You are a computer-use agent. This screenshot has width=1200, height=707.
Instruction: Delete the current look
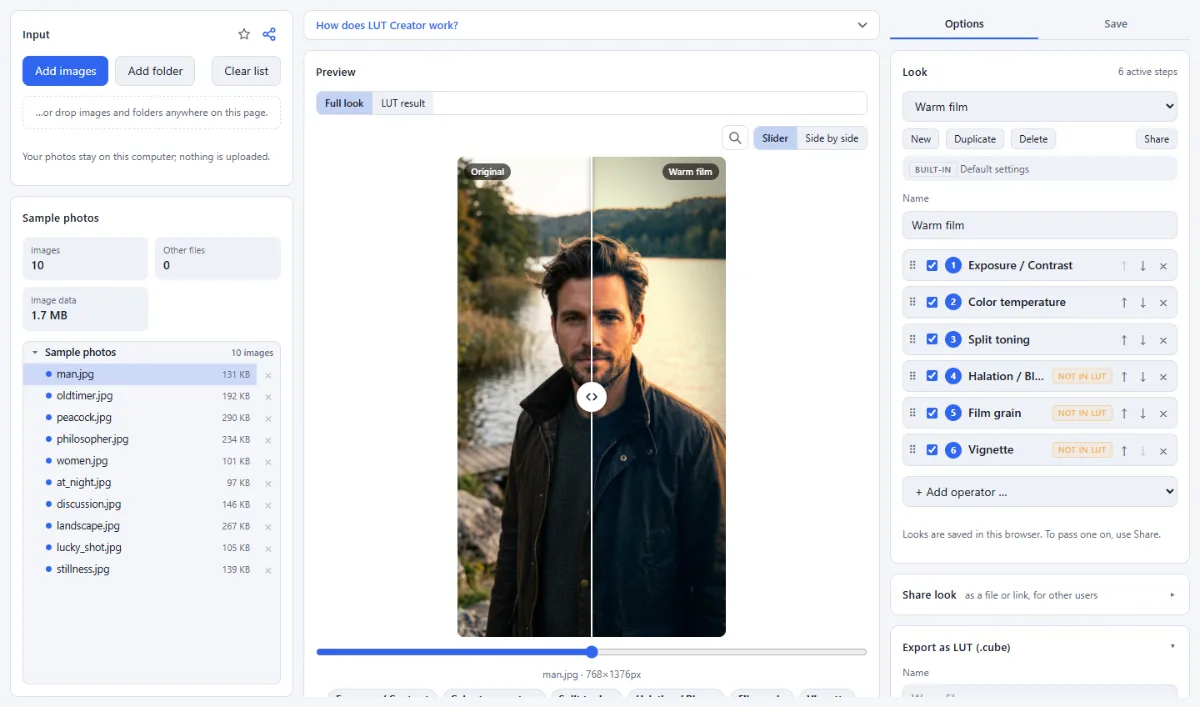(1034, 139)
